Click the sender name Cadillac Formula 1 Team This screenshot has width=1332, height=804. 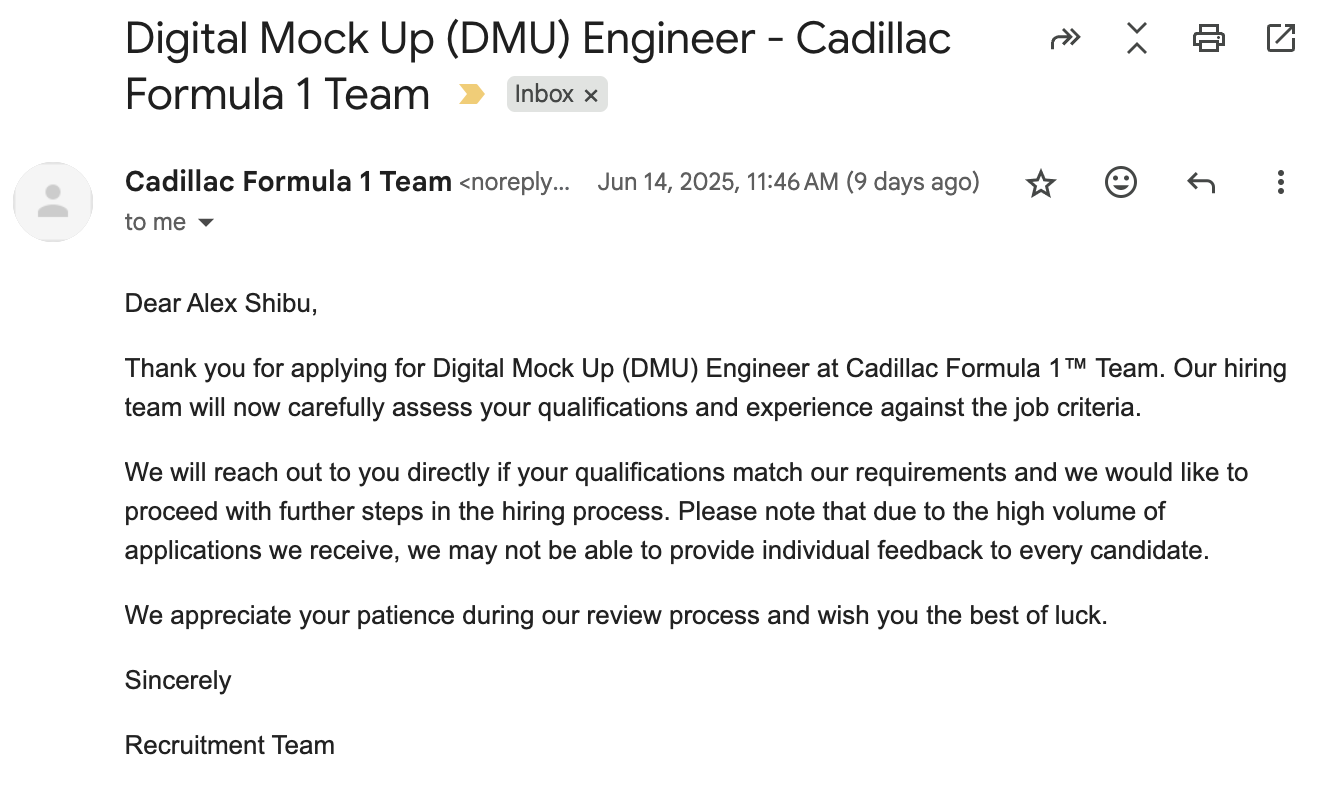[x=288, y=182]
